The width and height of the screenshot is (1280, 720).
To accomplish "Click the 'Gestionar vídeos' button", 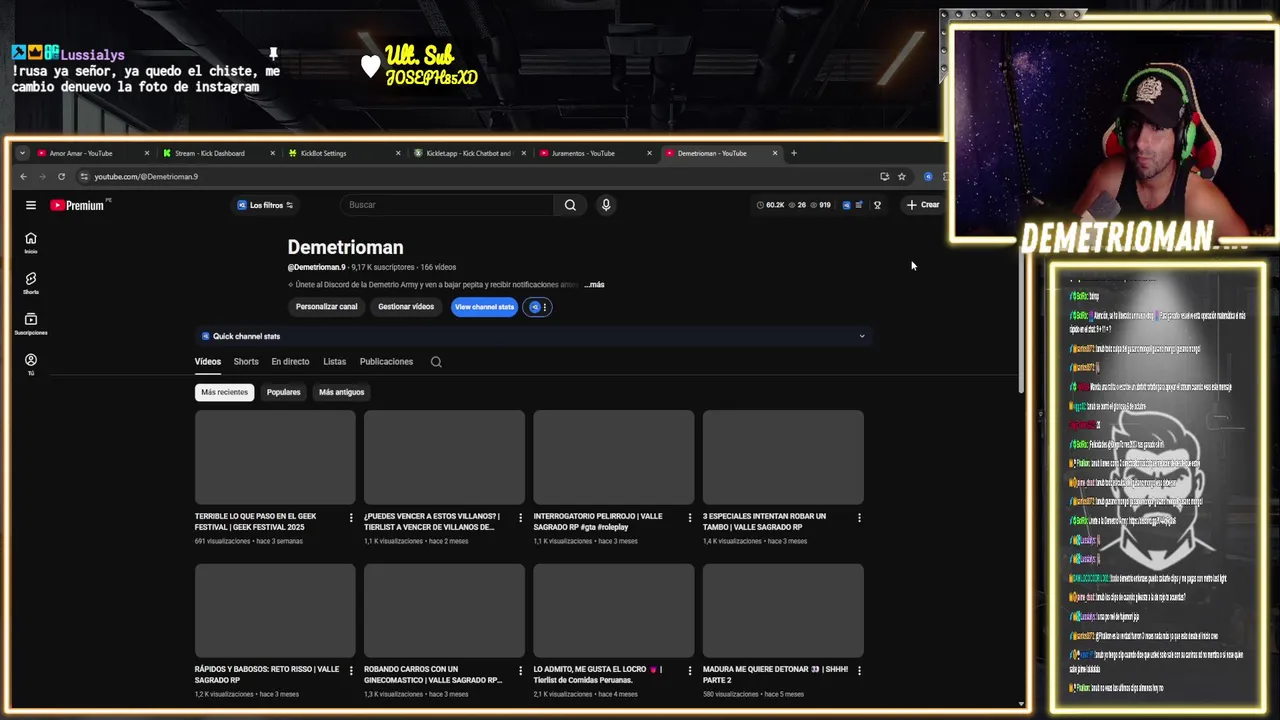I will coord(406,307).
